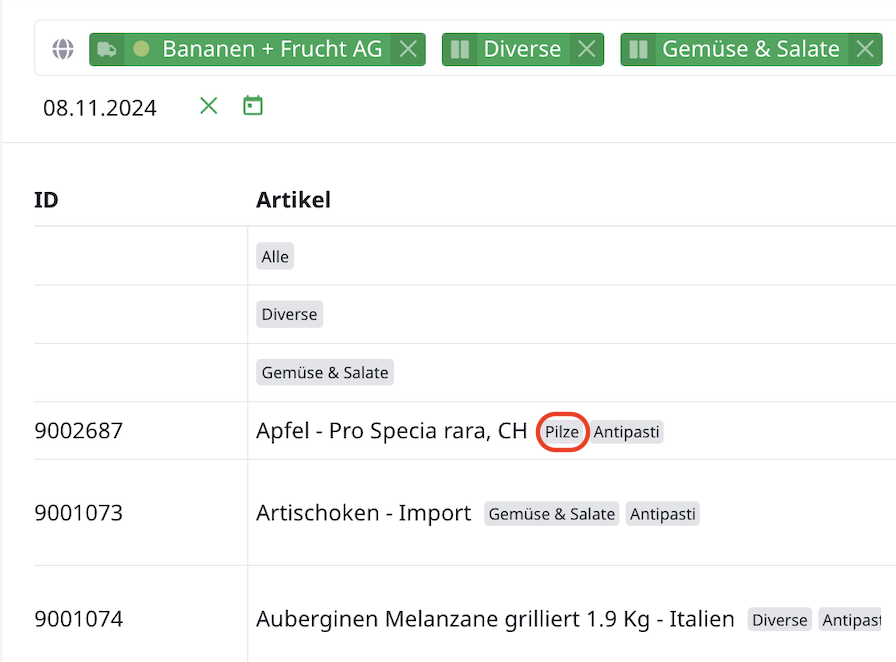Open the calendar date picker
The width and height of the screenshot is (896, 662).
[x=253, y=105]
